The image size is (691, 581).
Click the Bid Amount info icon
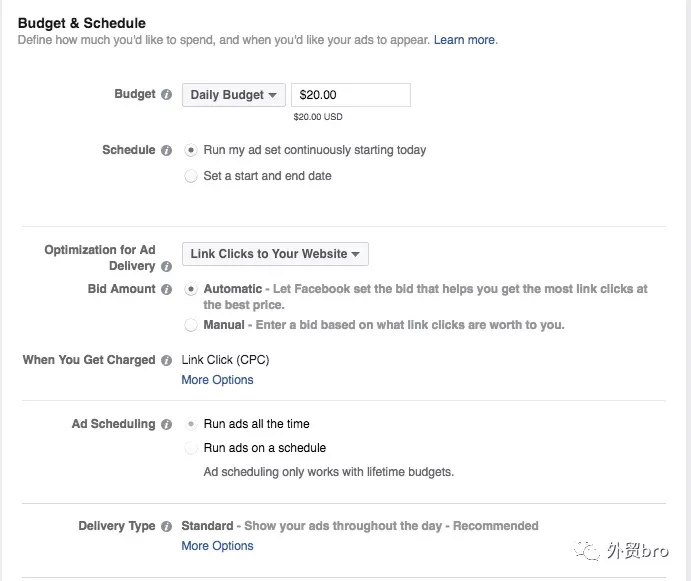(166, 289)
